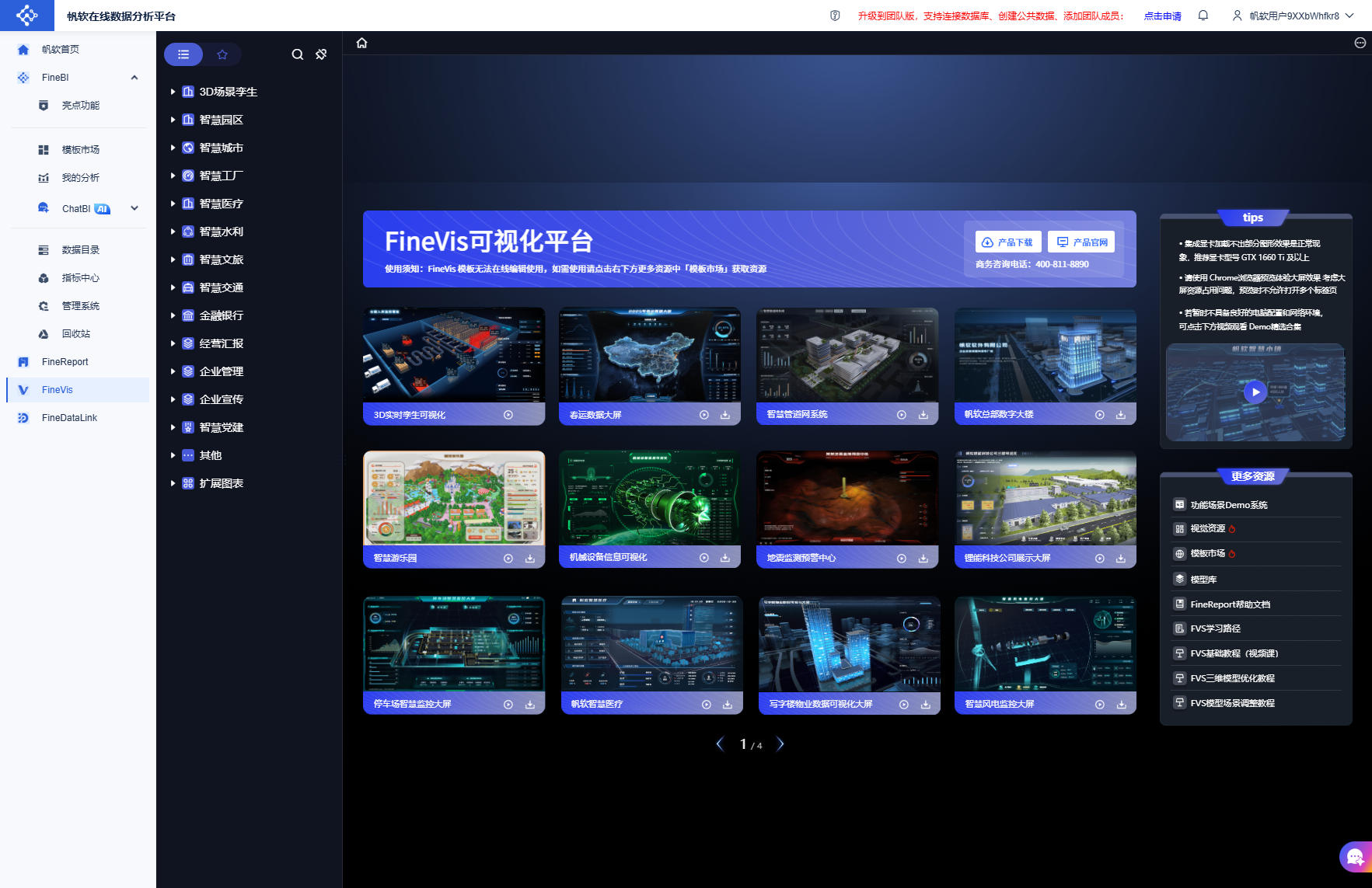This screenshot has height=888, width=1372.
Task: Click the shield icon in top bar
Action: click(835, 16)
